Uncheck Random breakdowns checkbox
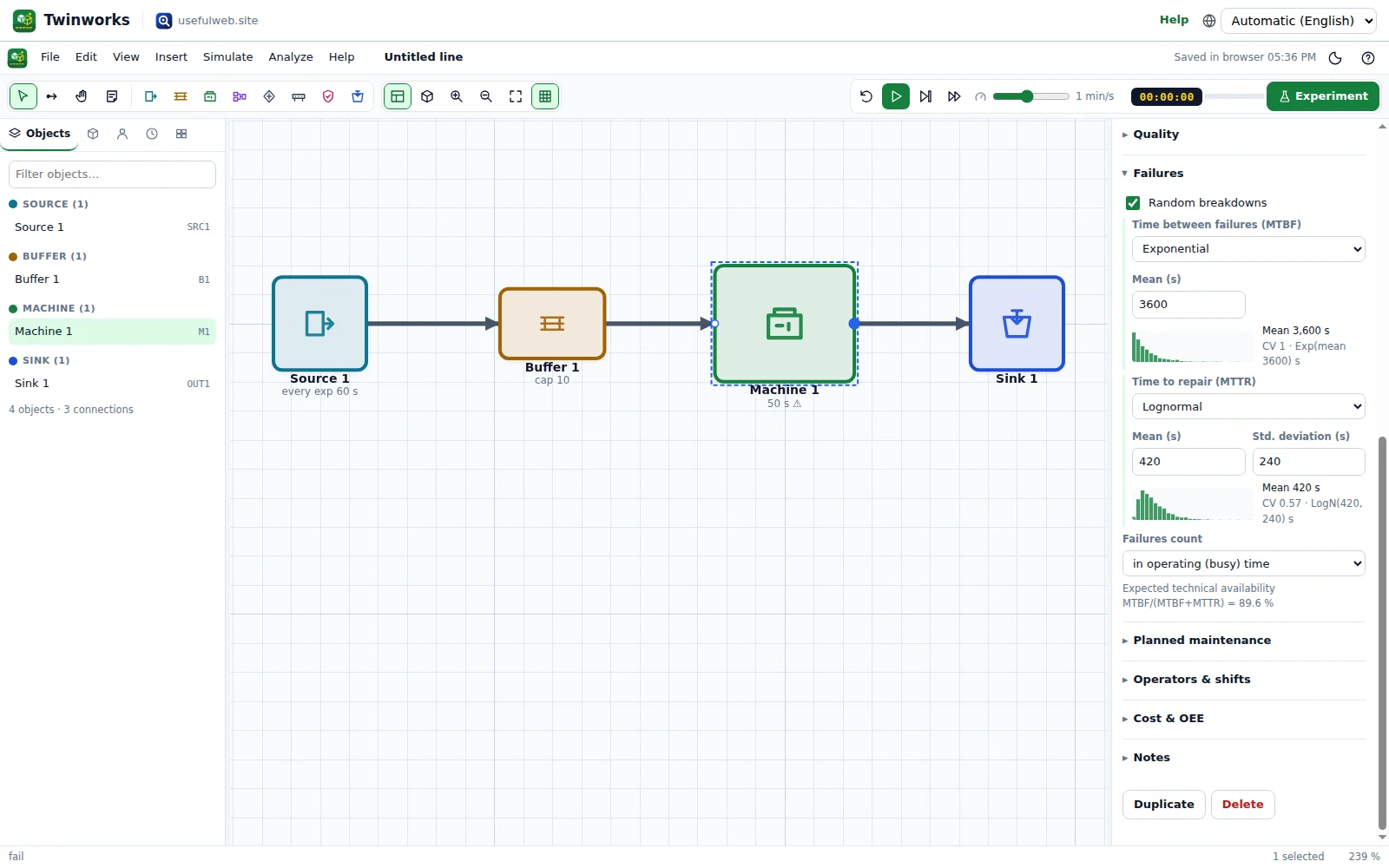This screenshot has height=868, width=1389. [x=1133, y=203]
